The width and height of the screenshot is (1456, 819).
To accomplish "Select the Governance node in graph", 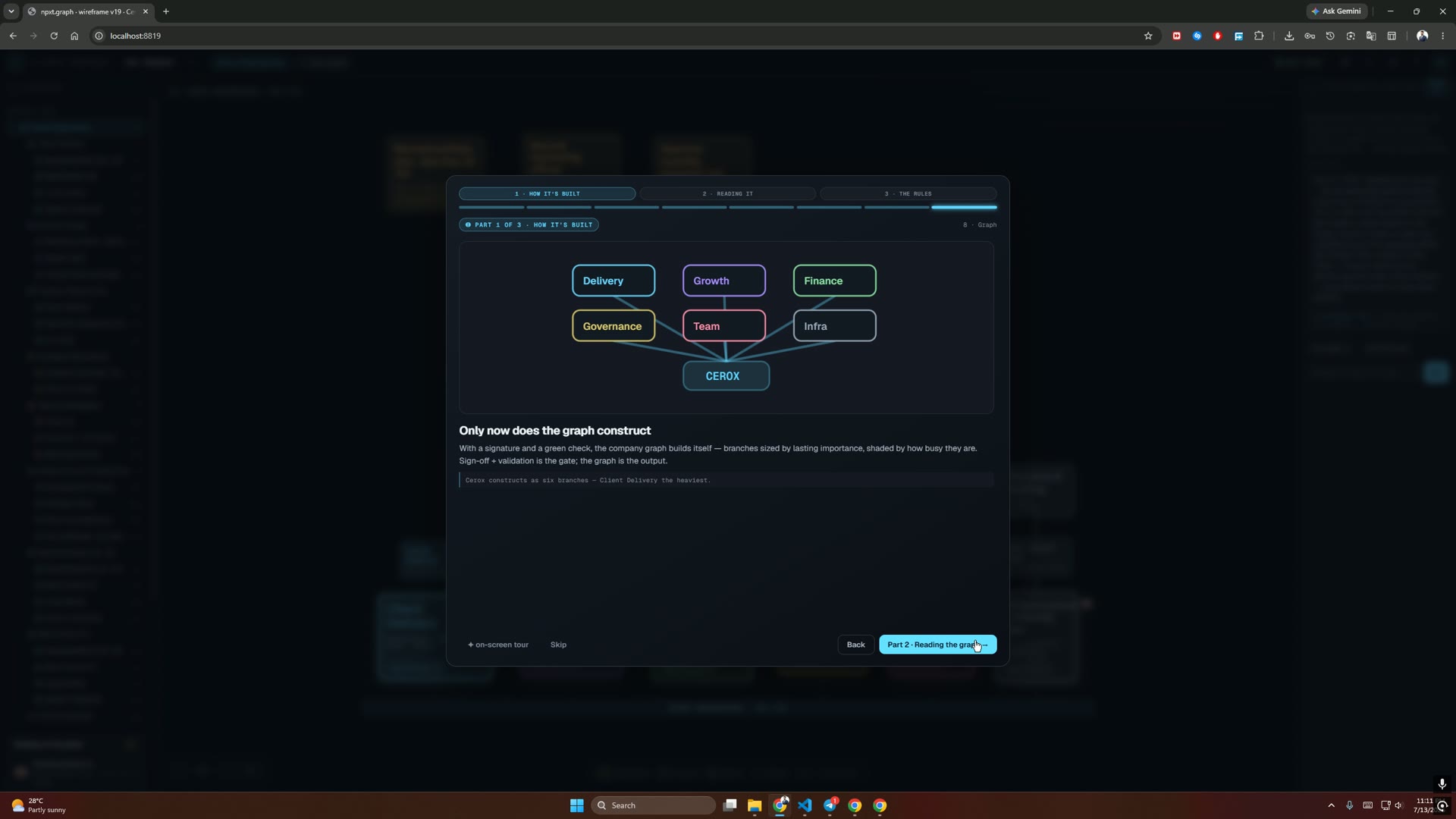I will [613, 326].
